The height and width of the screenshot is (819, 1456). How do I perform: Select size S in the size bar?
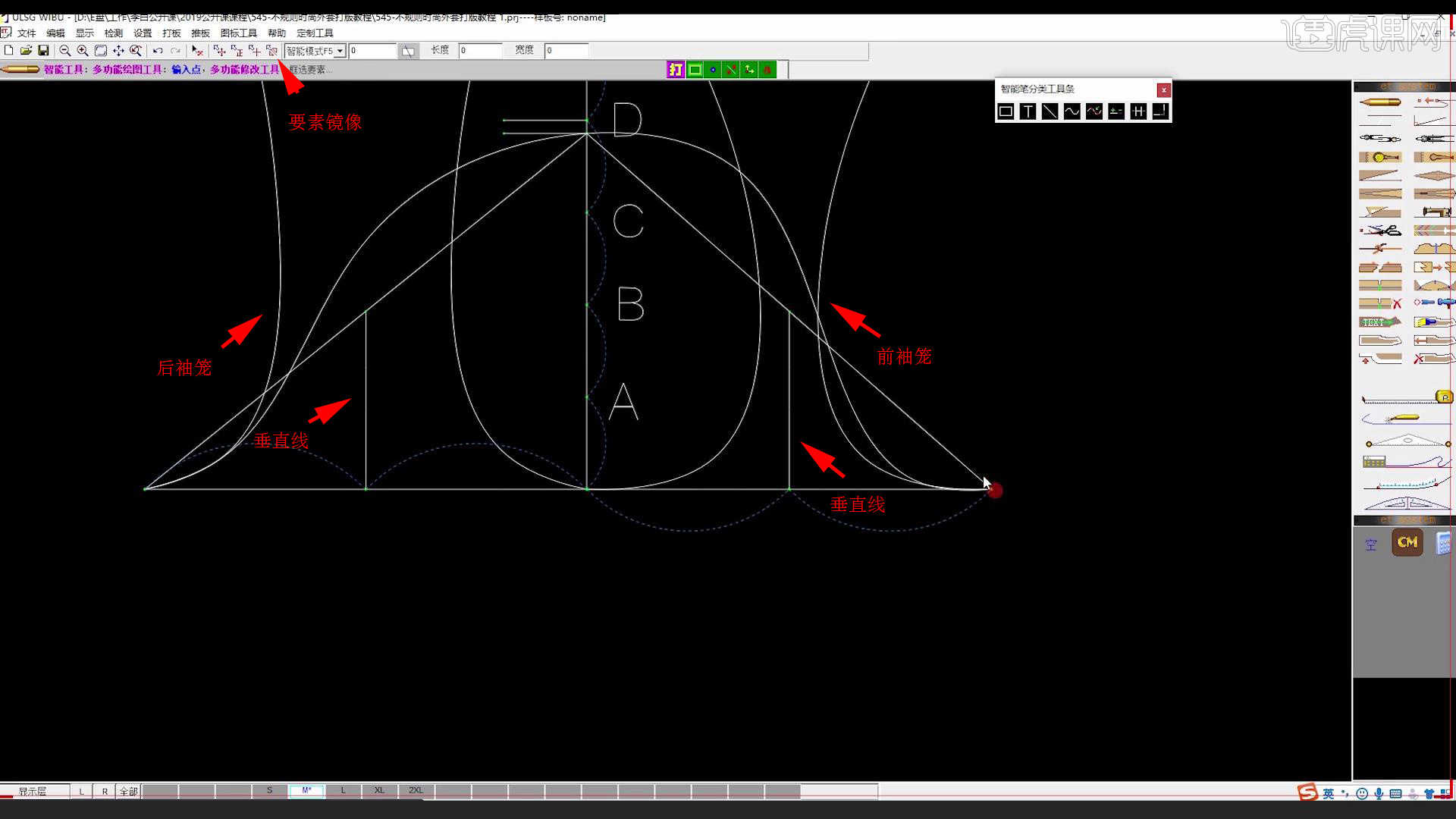tap(269, 790)
